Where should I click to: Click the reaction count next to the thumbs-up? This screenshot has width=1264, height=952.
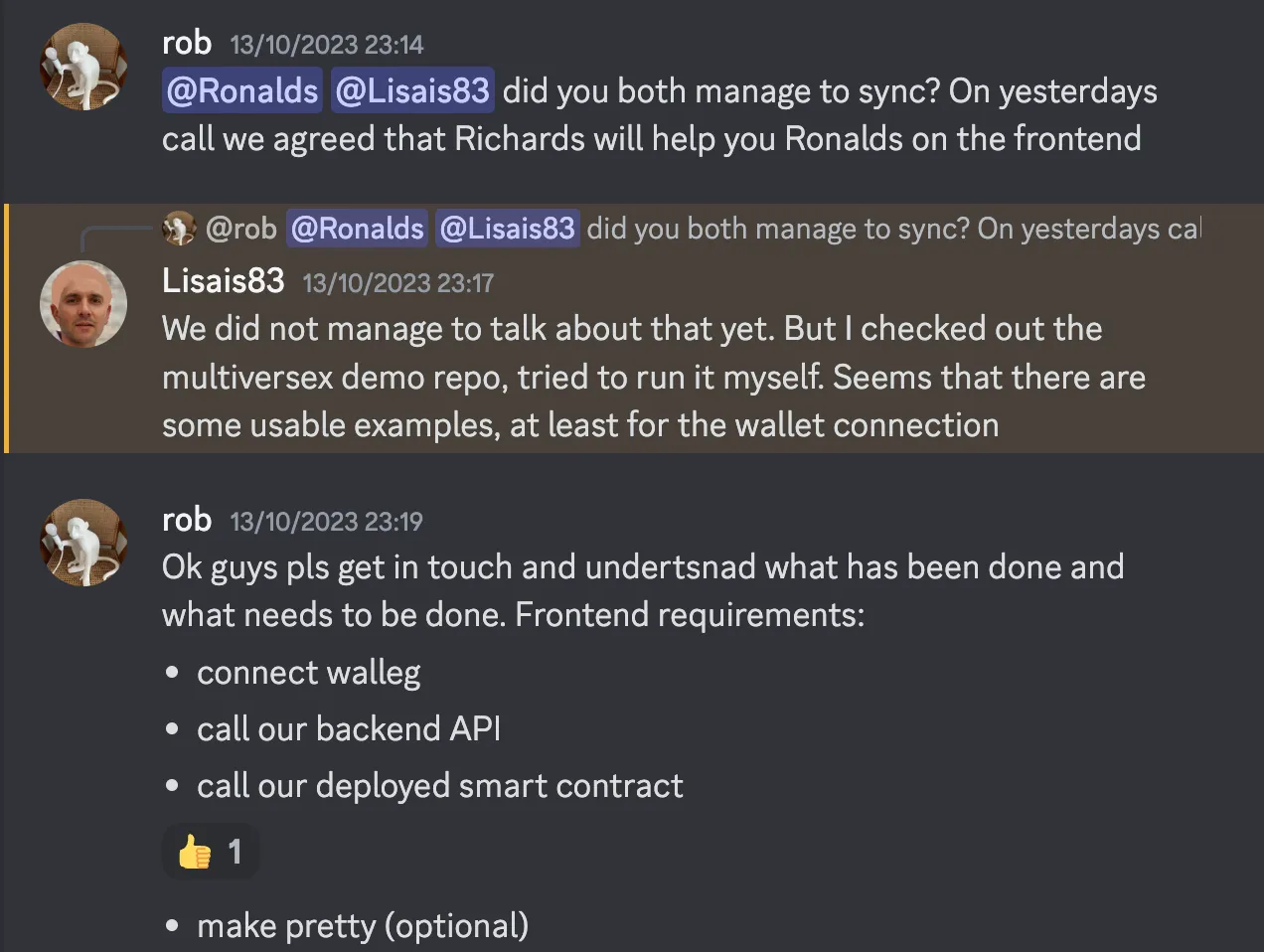235,851
